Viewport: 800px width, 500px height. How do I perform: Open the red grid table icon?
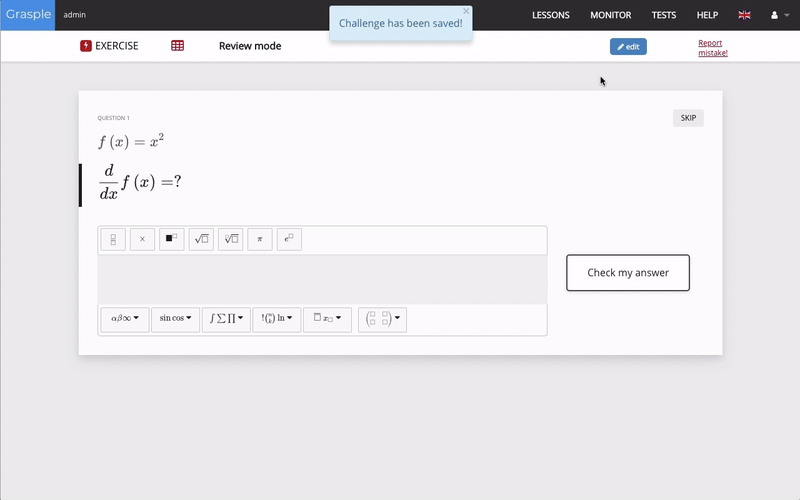[x=178, y=46]
